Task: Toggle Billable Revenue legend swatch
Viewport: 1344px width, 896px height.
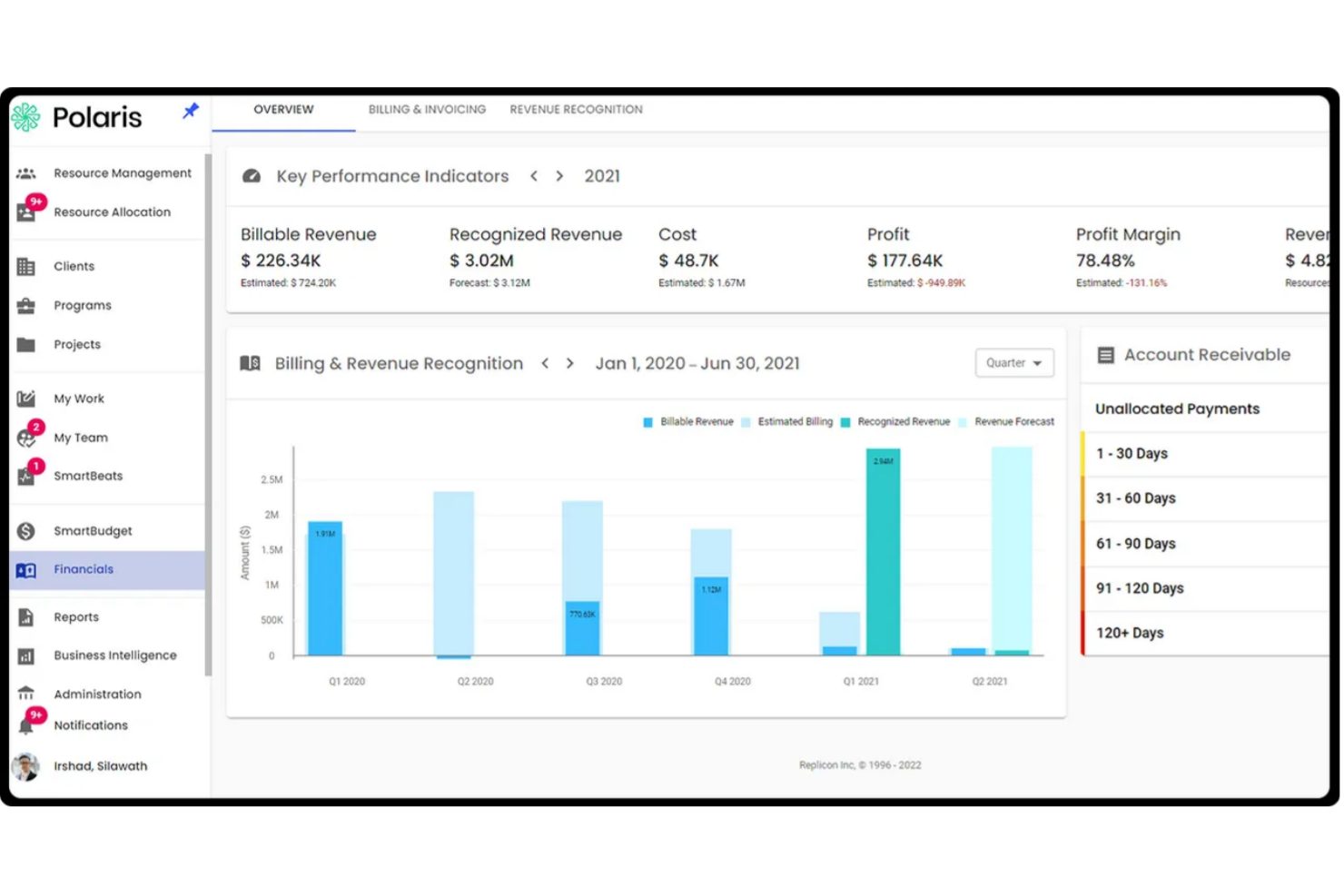Action: (x=647, y=422)
